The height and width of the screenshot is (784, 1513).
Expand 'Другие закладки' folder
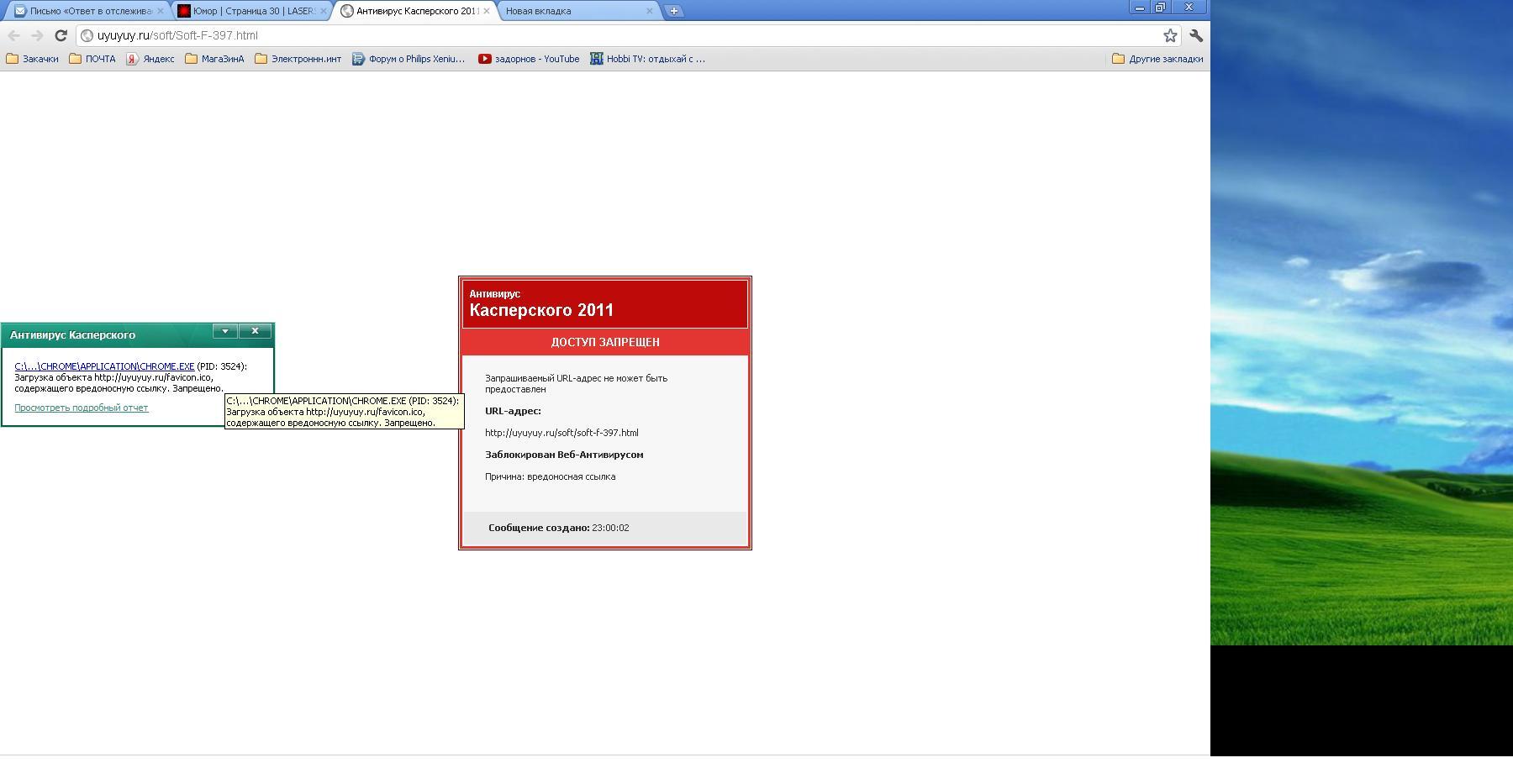click(x=1157, y=59)
